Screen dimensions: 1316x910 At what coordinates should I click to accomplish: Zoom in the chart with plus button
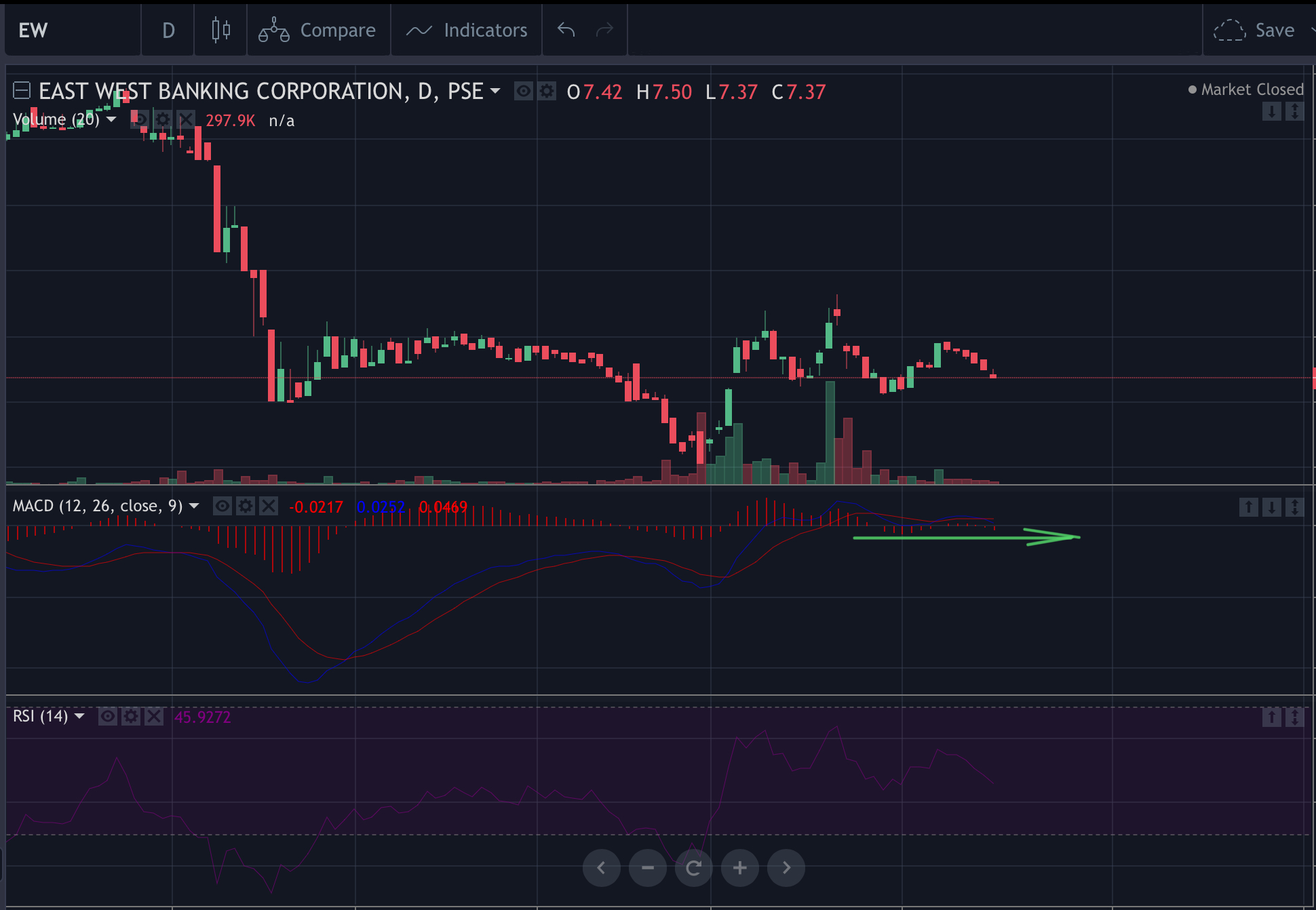click(740, 868)
